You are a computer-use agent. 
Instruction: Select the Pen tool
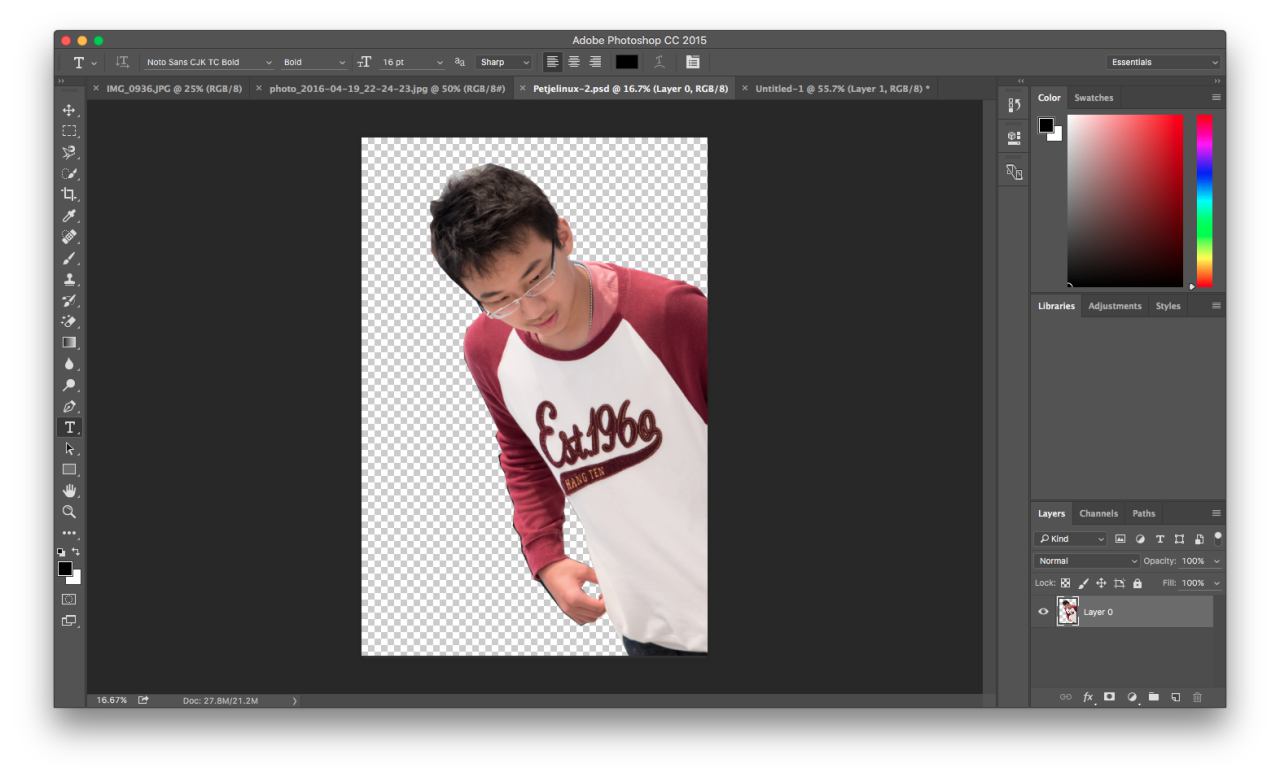click(x=69, y=406)
